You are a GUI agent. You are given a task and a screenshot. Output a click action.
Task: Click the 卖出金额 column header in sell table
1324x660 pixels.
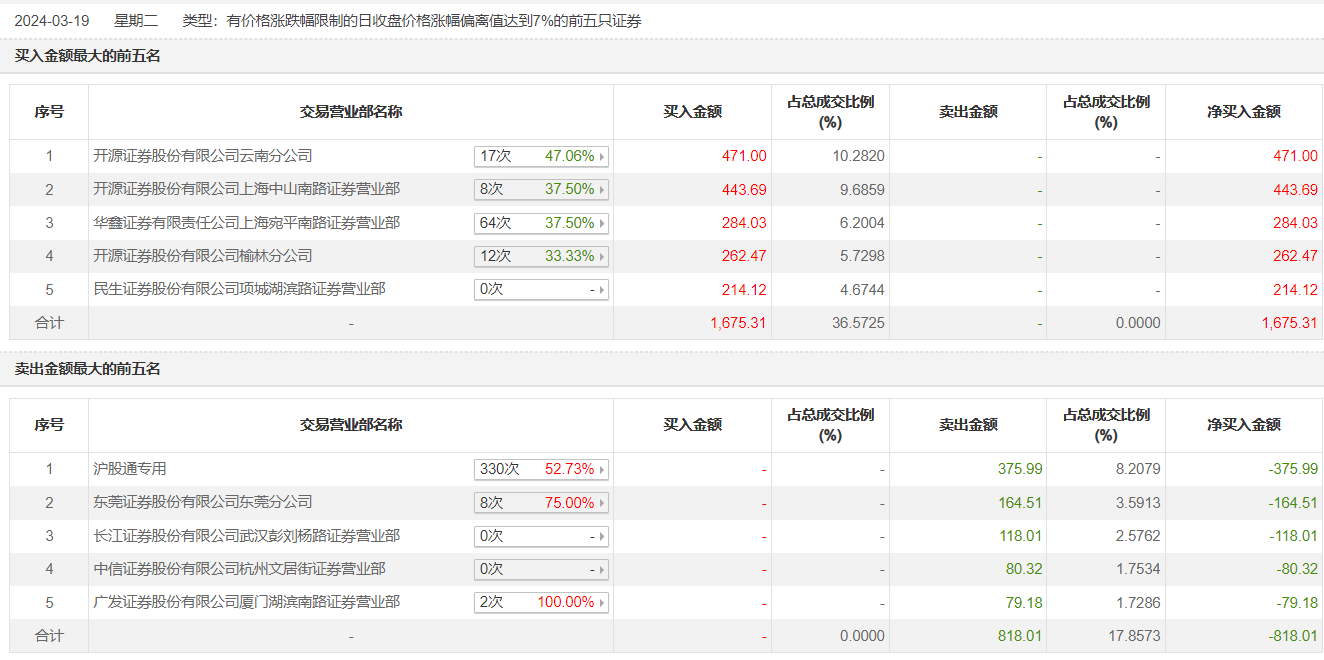(x=968, y=425)
